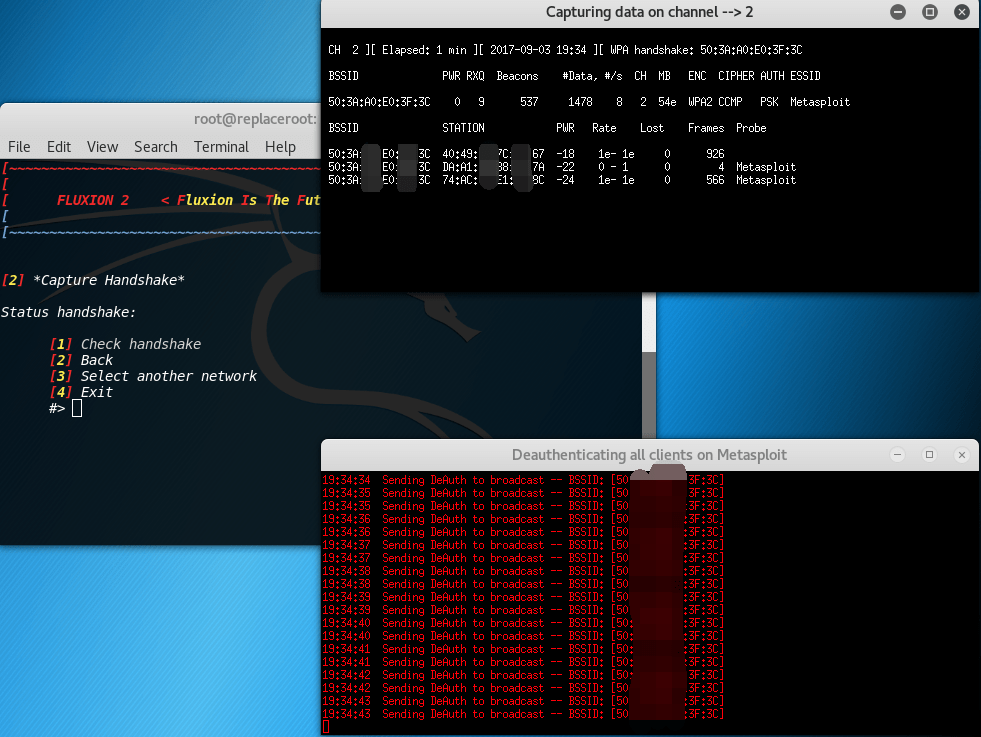Click the red cursor in the deauth window

pyautogui.click(x=324, y=726)
